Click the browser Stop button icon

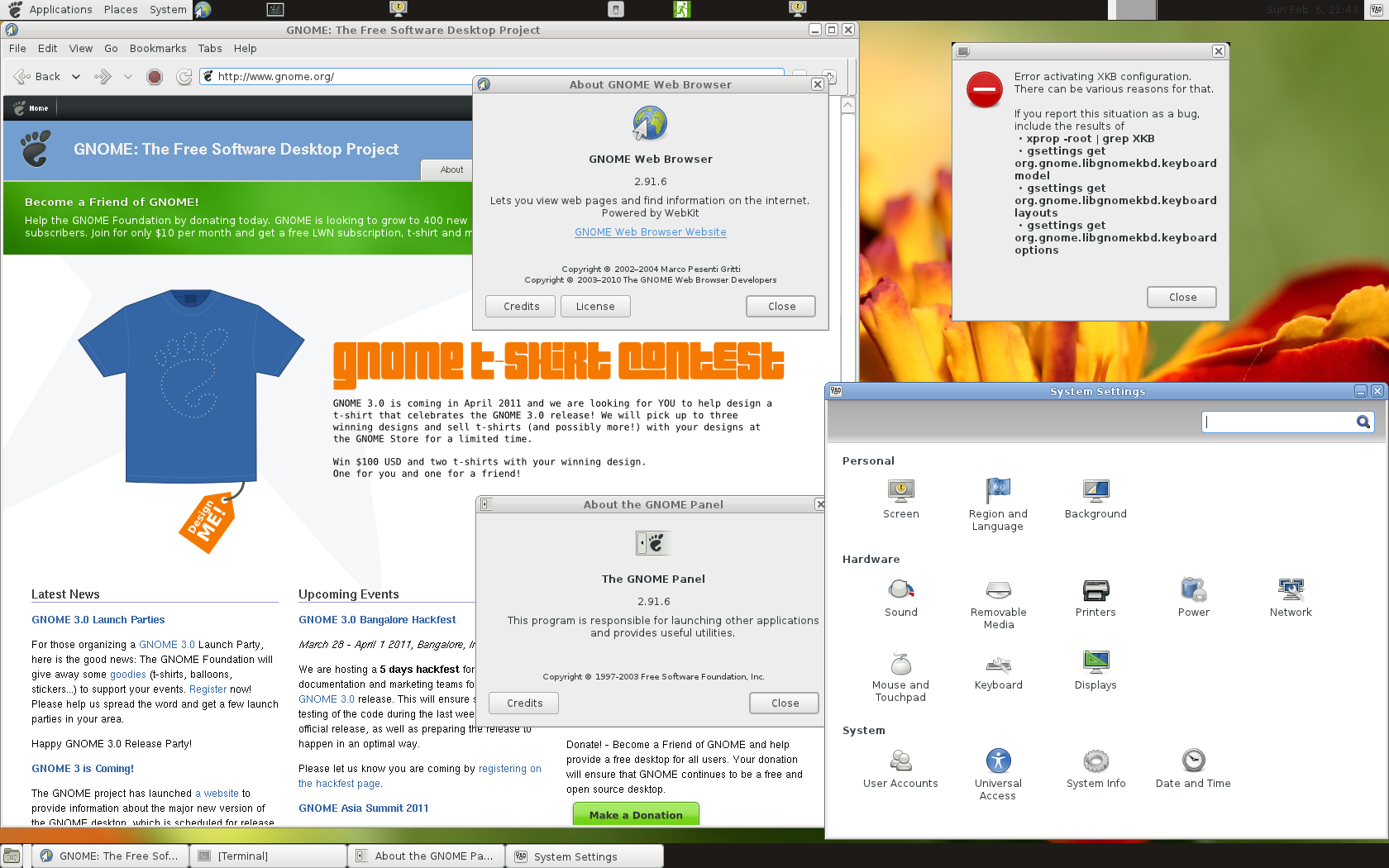tap(155, 77)
